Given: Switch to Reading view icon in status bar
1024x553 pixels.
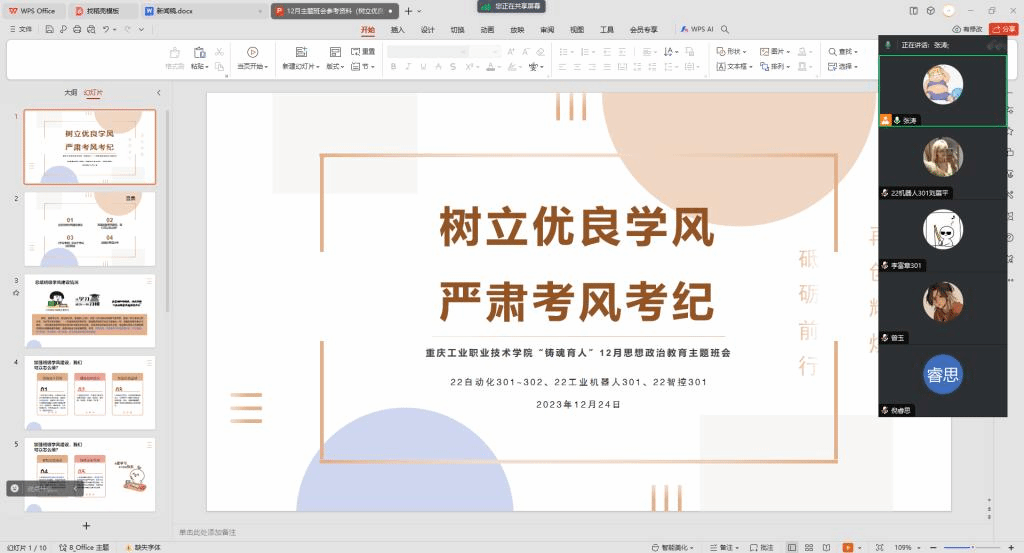Looking at the screenshot, I should [x=826, y=547].
